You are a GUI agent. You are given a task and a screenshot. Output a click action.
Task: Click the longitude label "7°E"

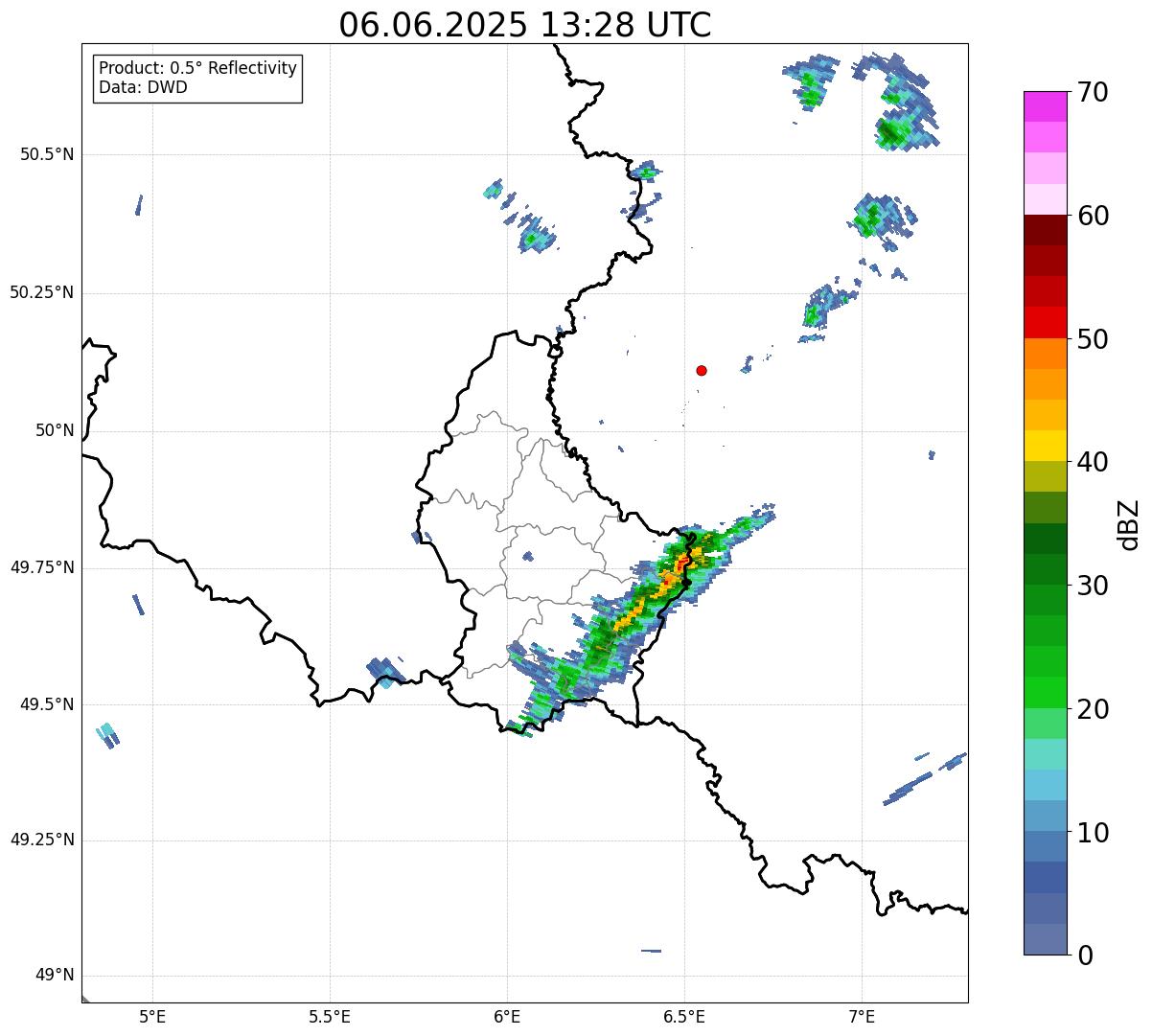click(x=863, y=1017)
